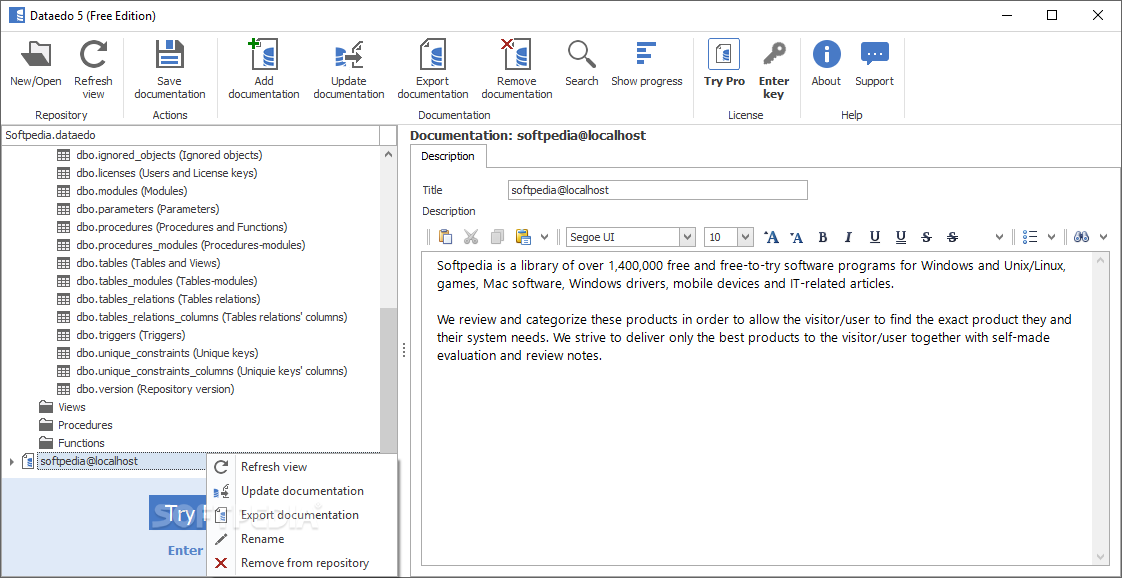
Task: Select dbo.tables_relations_columns row
Action: click(x=203, y=317)
